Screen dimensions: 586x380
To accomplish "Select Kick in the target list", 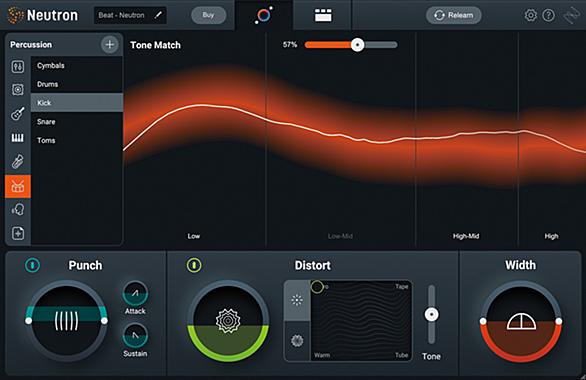I will click(x=77, y=103).
